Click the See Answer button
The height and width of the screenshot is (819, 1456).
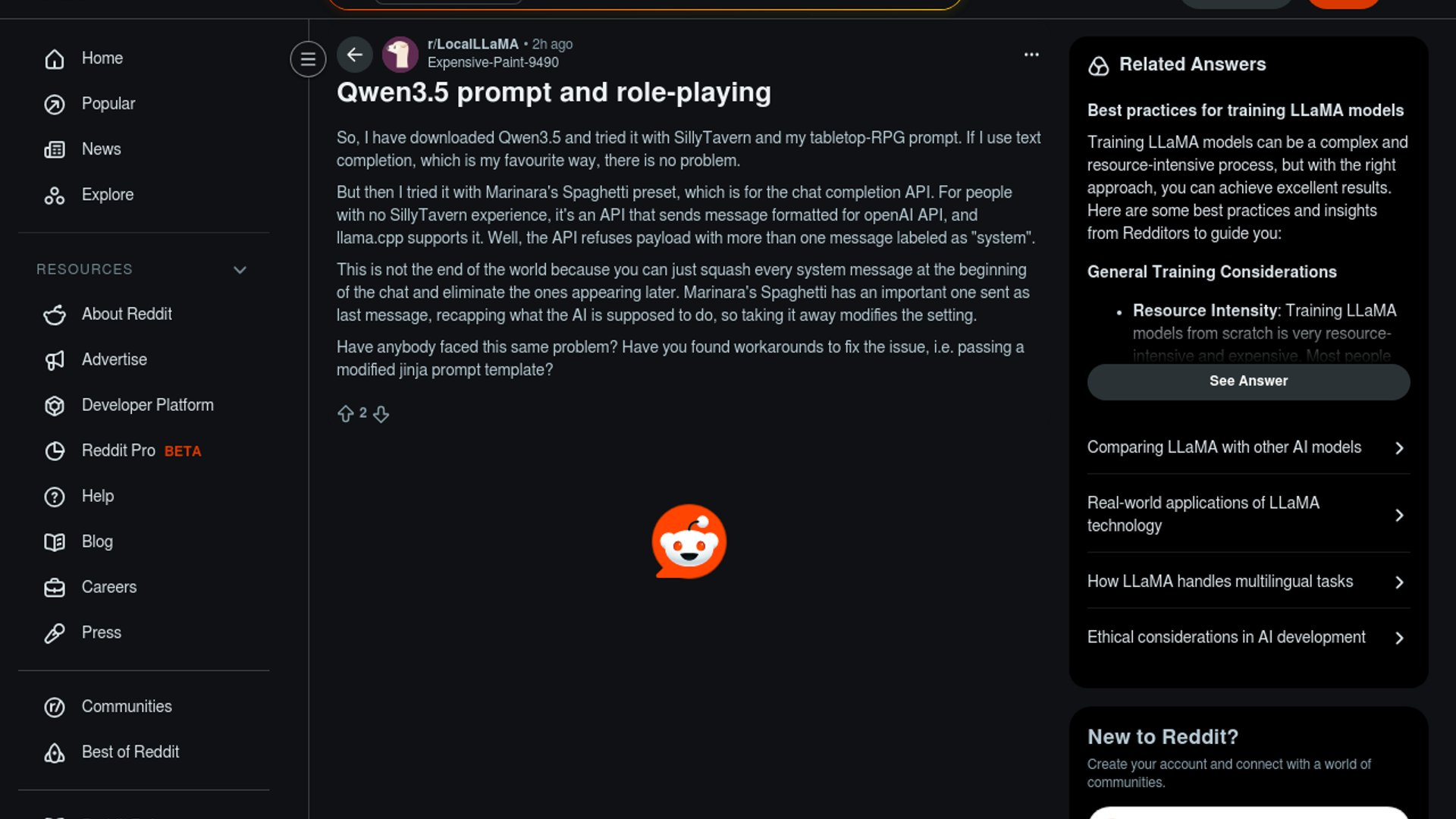coord(1248,381)
